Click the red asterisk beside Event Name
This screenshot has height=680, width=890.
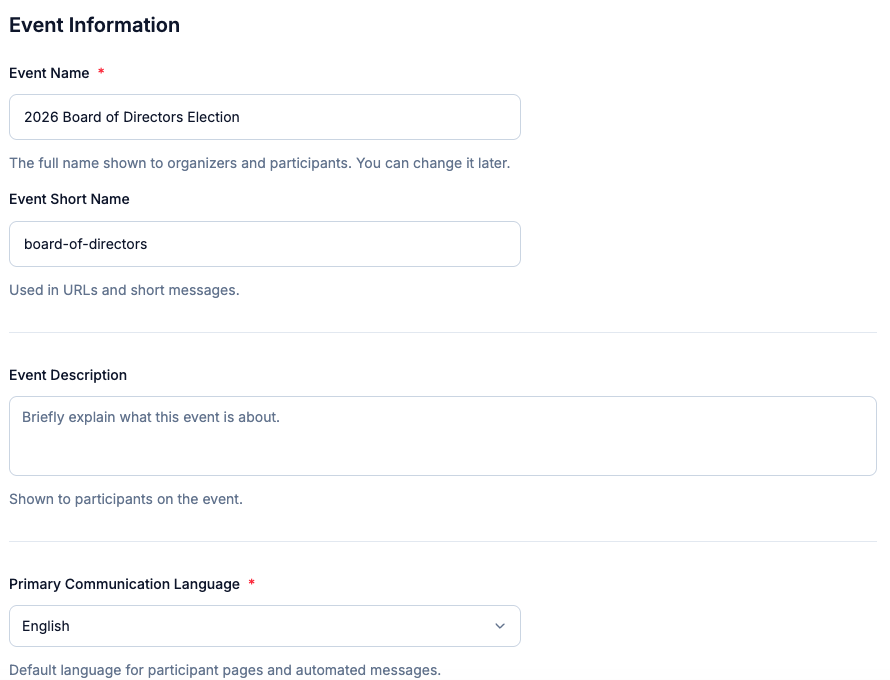[101, 73]
